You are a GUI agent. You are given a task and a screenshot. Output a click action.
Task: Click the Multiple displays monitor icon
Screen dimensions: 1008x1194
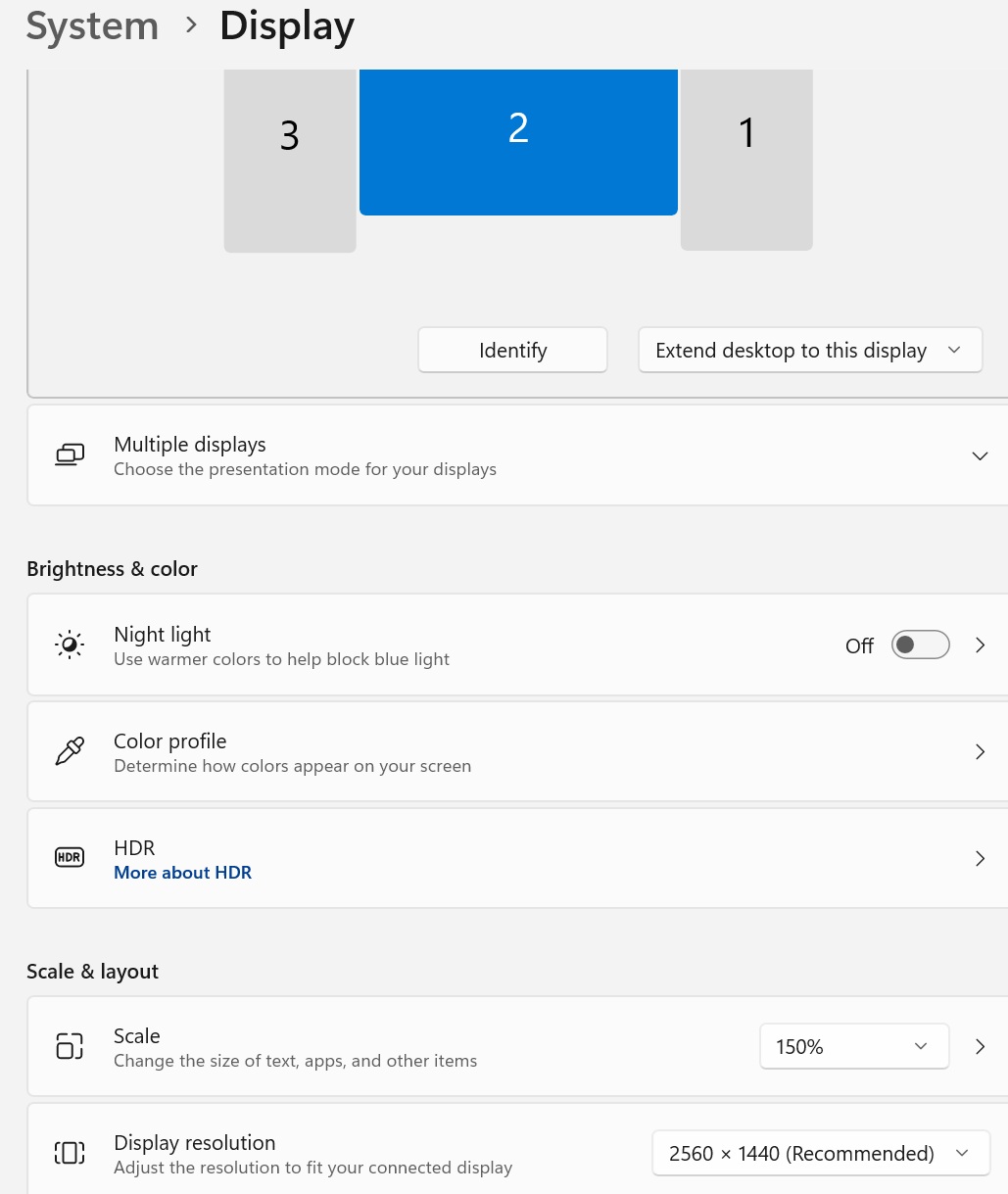70,455
